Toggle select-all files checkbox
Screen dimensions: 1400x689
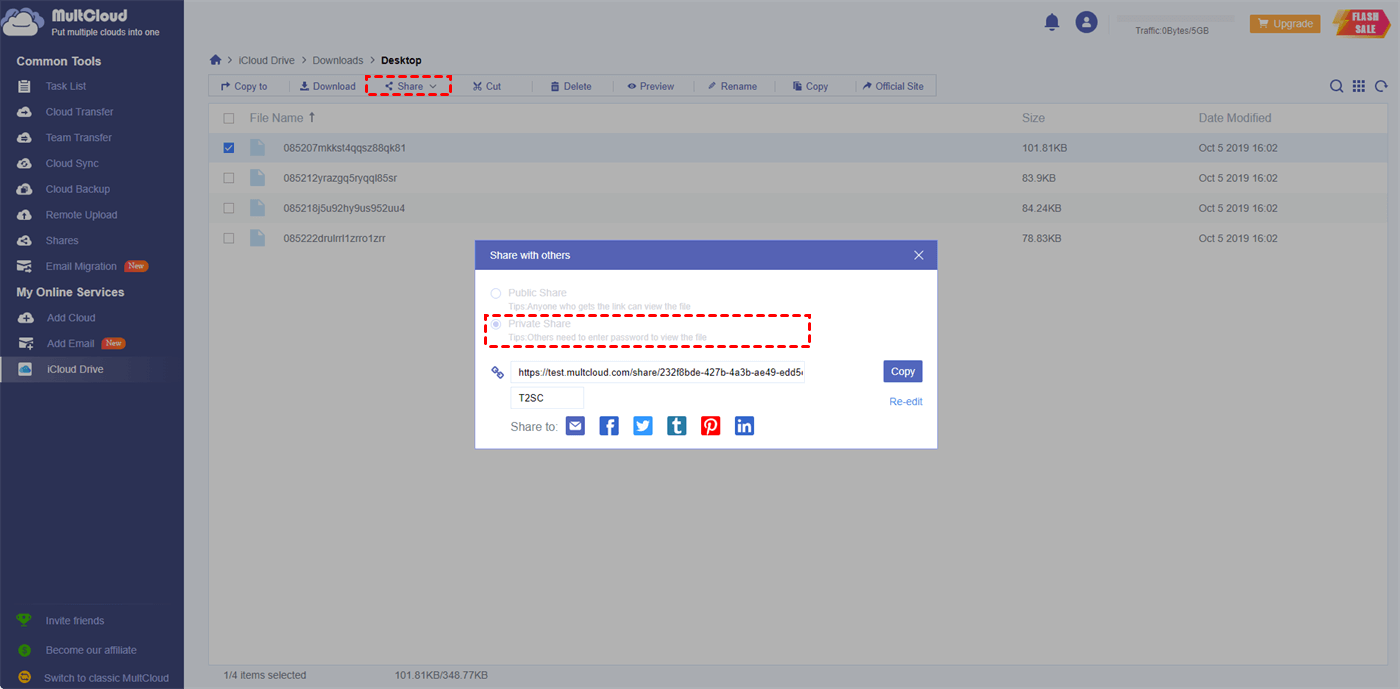(x=229, y=118)
